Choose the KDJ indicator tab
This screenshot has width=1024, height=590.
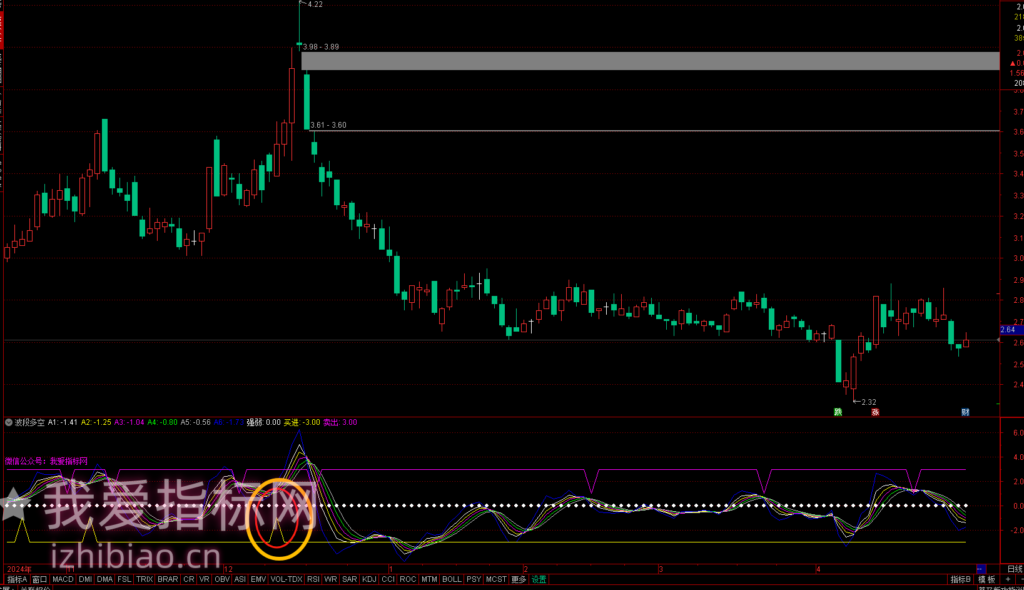click(369, 580)
